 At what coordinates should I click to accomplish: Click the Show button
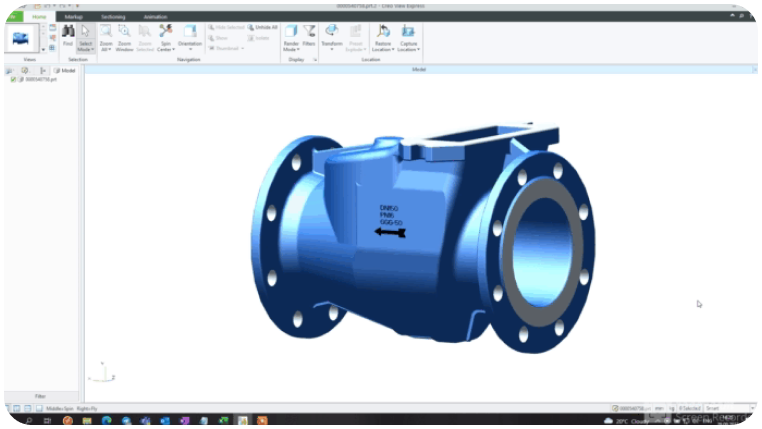pos(218,38)
